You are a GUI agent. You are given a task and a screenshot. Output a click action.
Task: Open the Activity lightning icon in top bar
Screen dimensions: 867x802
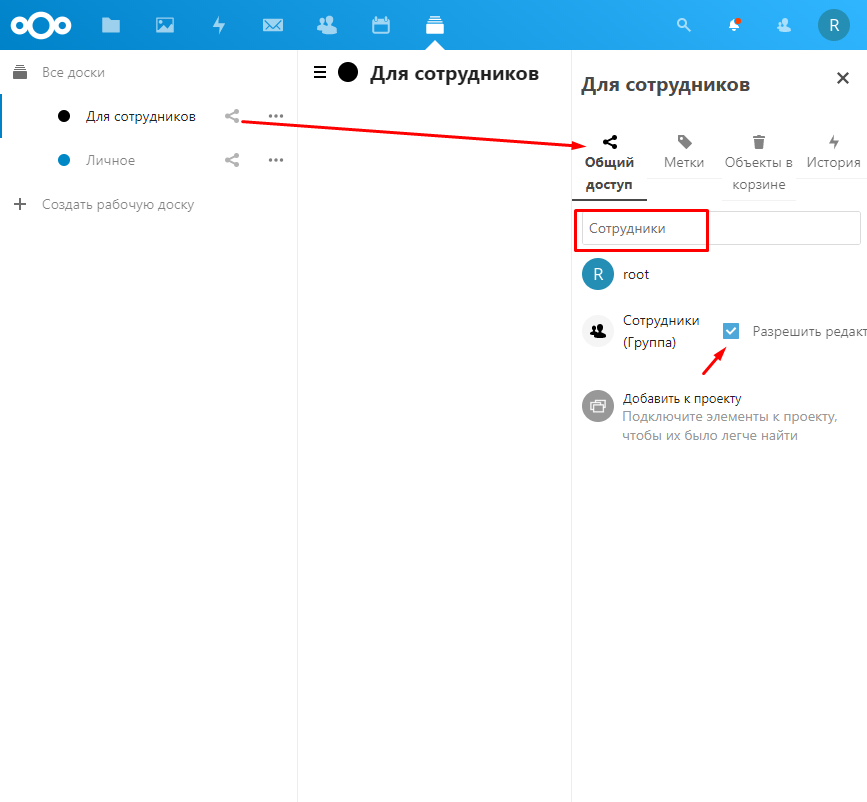220,25
